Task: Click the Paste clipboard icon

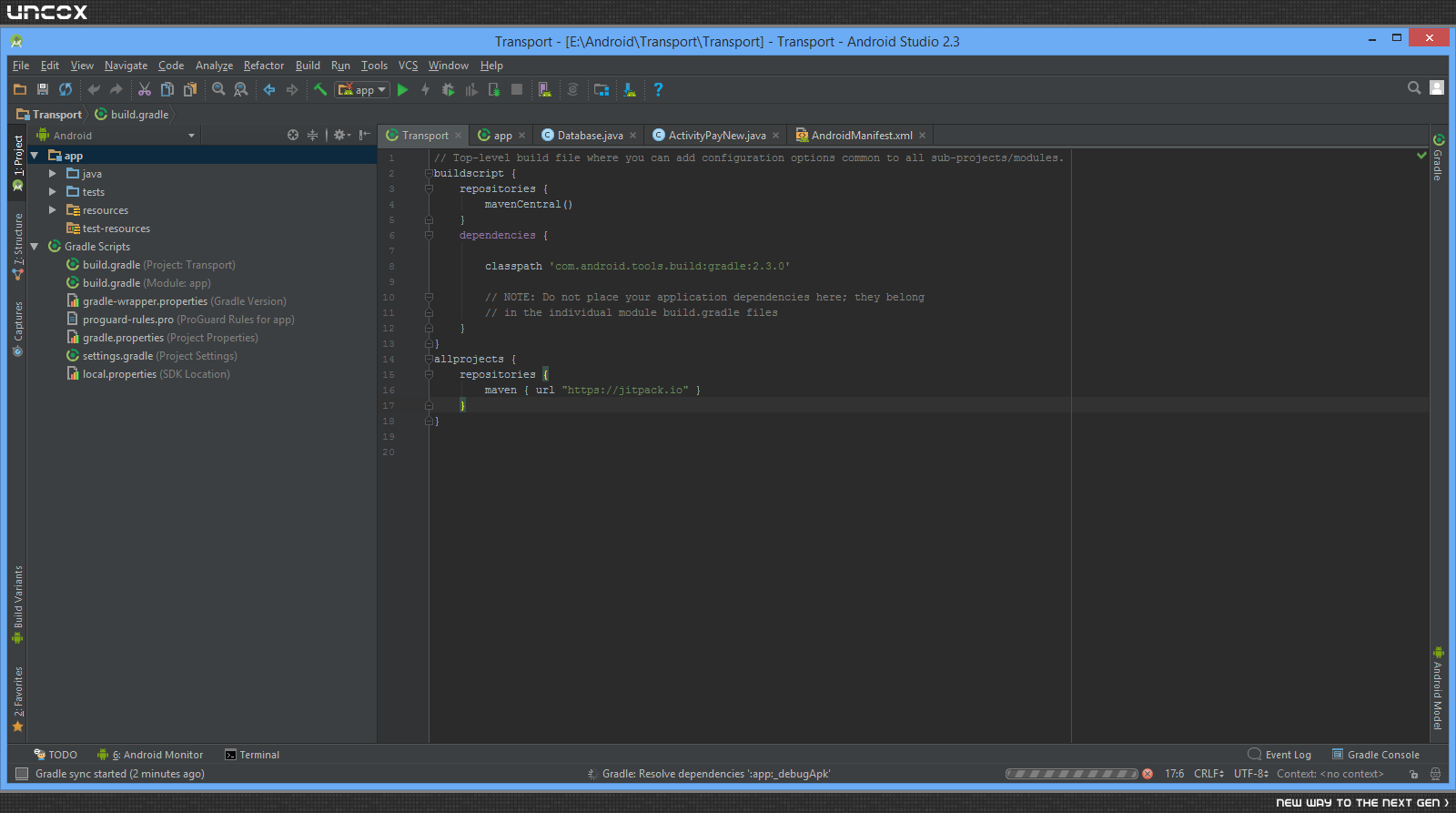Action: (190, 89)
